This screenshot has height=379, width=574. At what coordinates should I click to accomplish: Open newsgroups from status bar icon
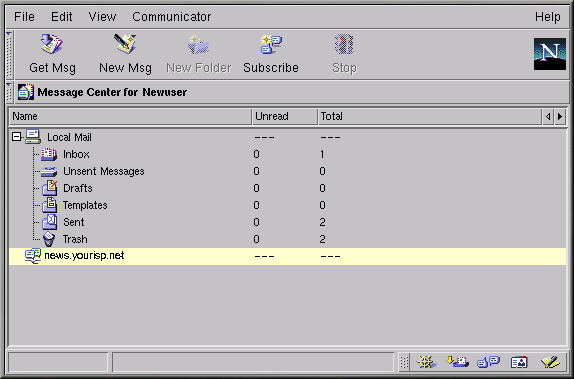488,362
